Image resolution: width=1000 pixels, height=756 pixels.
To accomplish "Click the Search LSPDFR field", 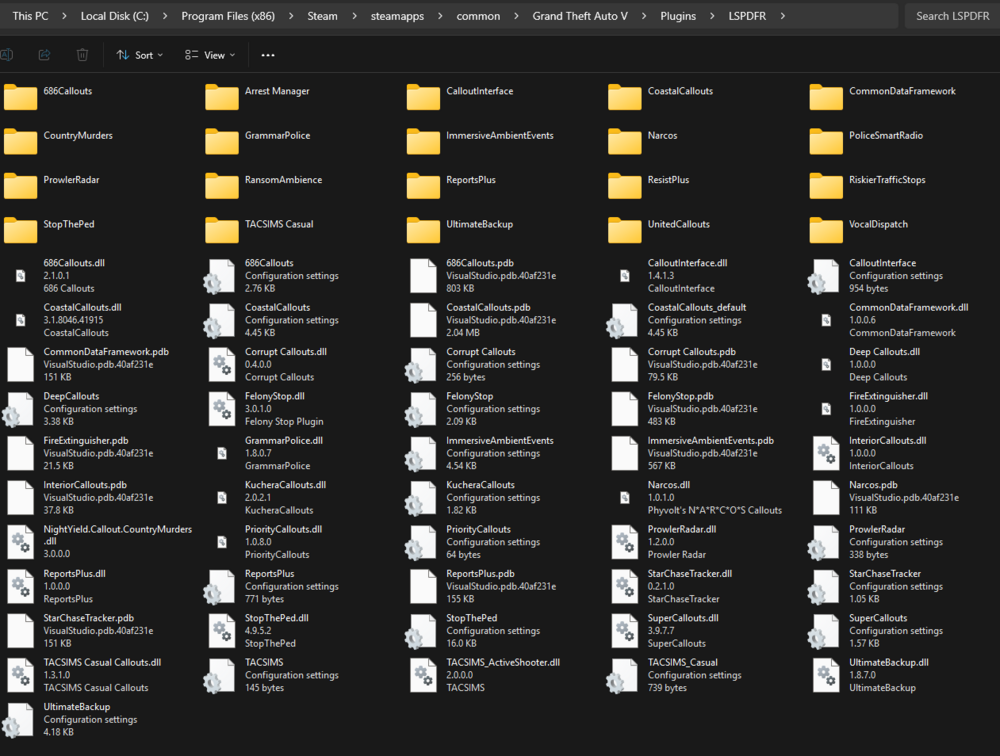I will (952, 16).
